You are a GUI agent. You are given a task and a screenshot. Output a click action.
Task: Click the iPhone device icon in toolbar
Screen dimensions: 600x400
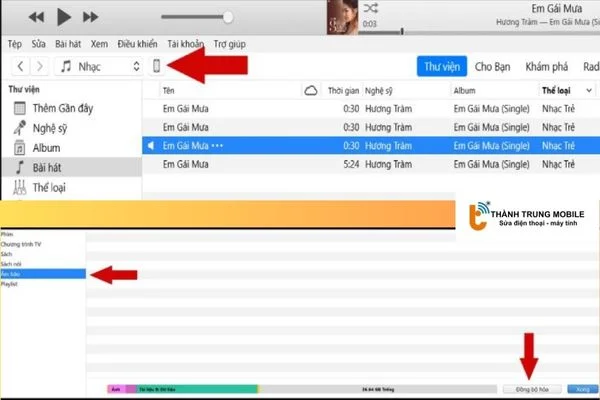157,66
